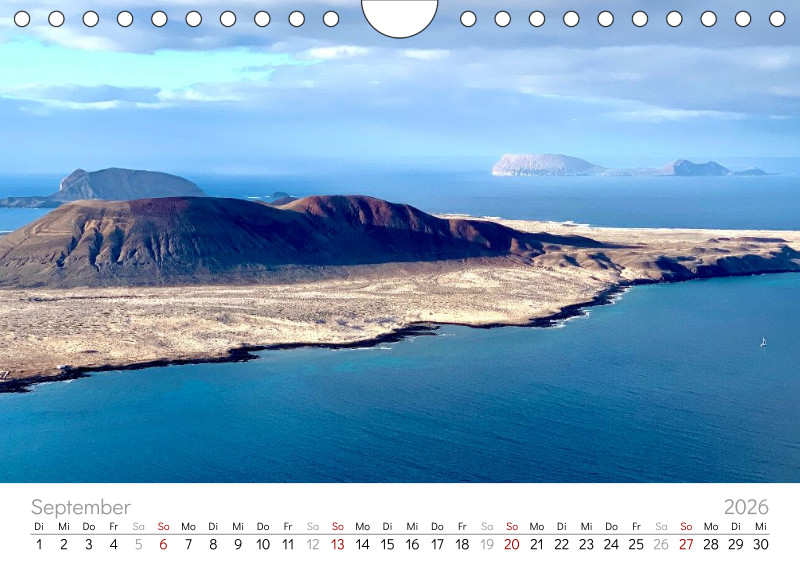Select date 15 in the calendar row
Viewport: 800px width, 563px height.
387,545
